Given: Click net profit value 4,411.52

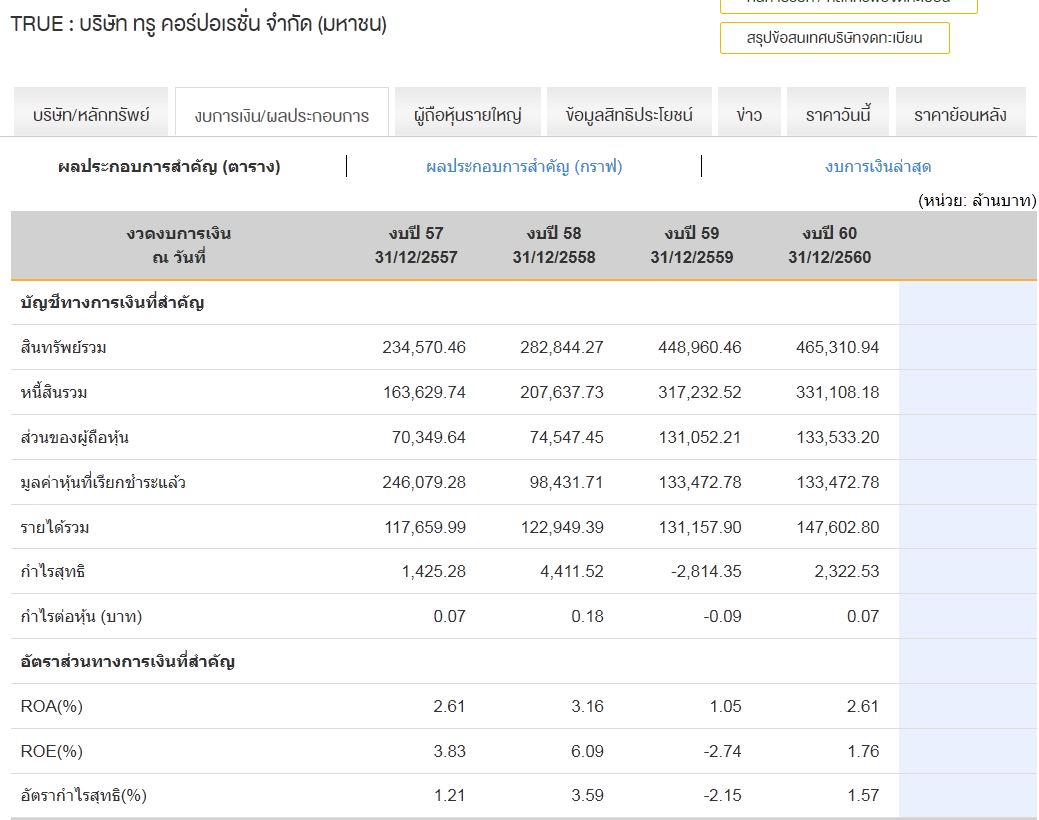Looking at the screenshot, I should tap(572, 571).
